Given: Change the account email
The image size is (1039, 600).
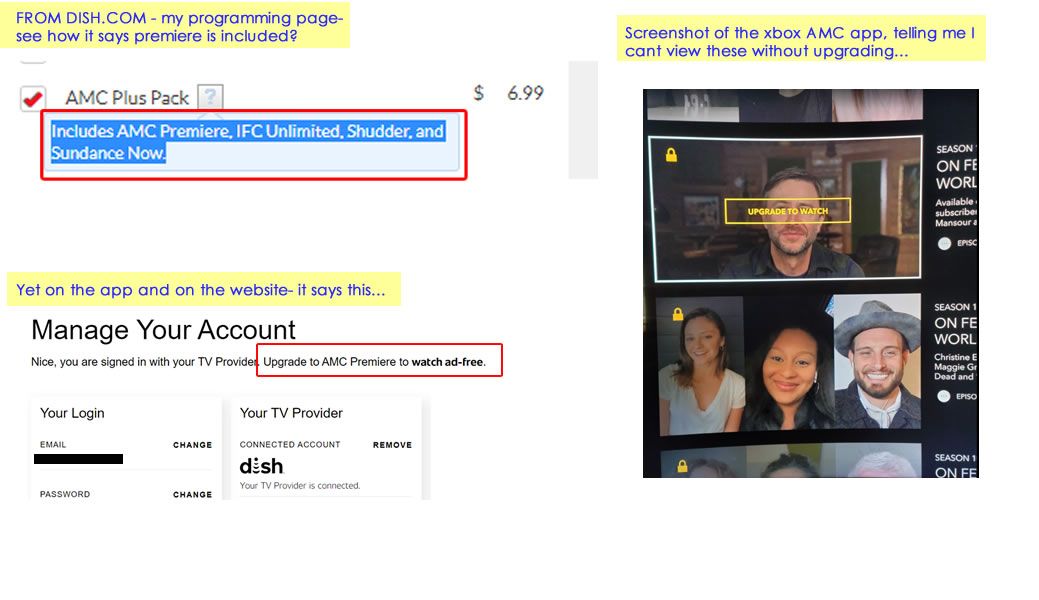Looking at the screenshot, I should [x=192, y=445].
